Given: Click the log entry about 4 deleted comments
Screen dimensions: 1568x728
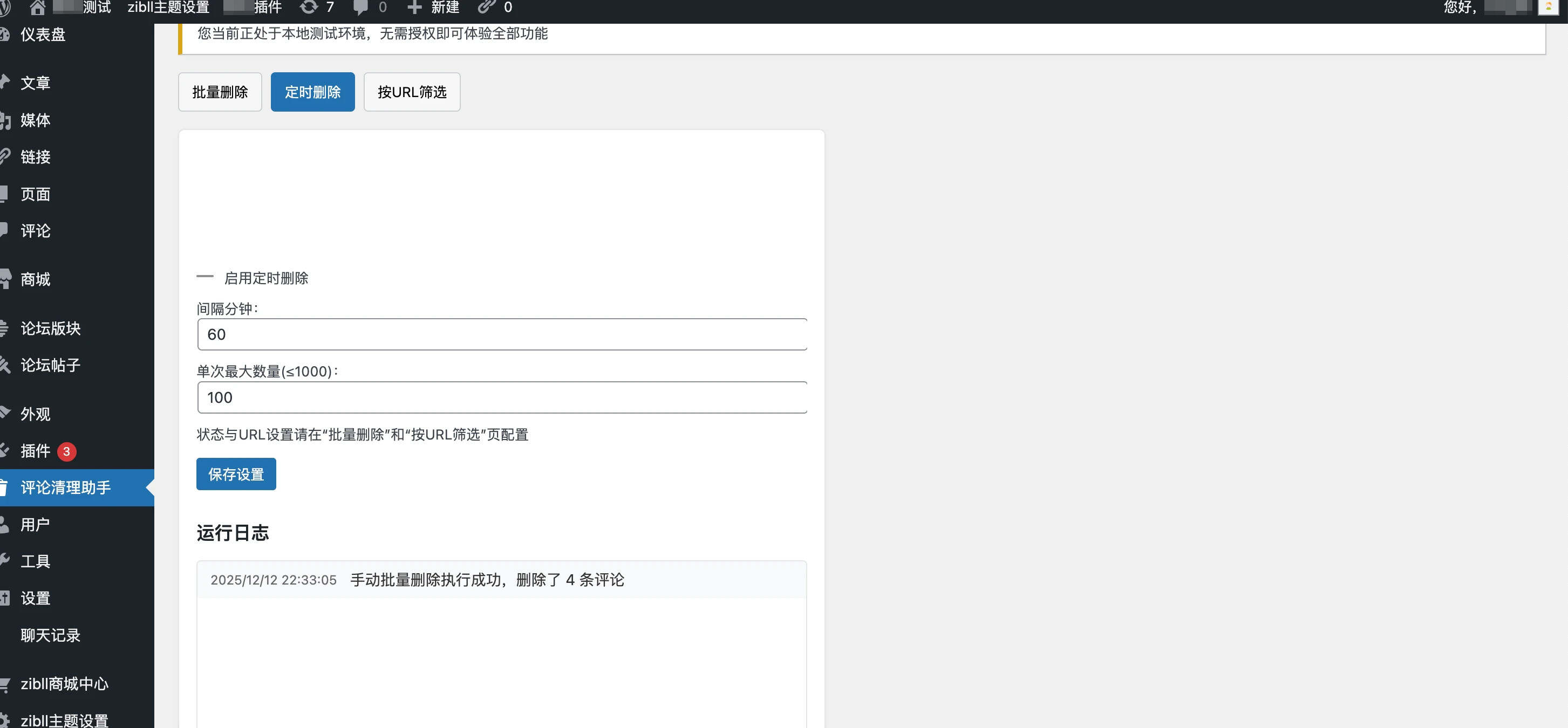Looking at the screenshot, I should (x=487, y=580).
